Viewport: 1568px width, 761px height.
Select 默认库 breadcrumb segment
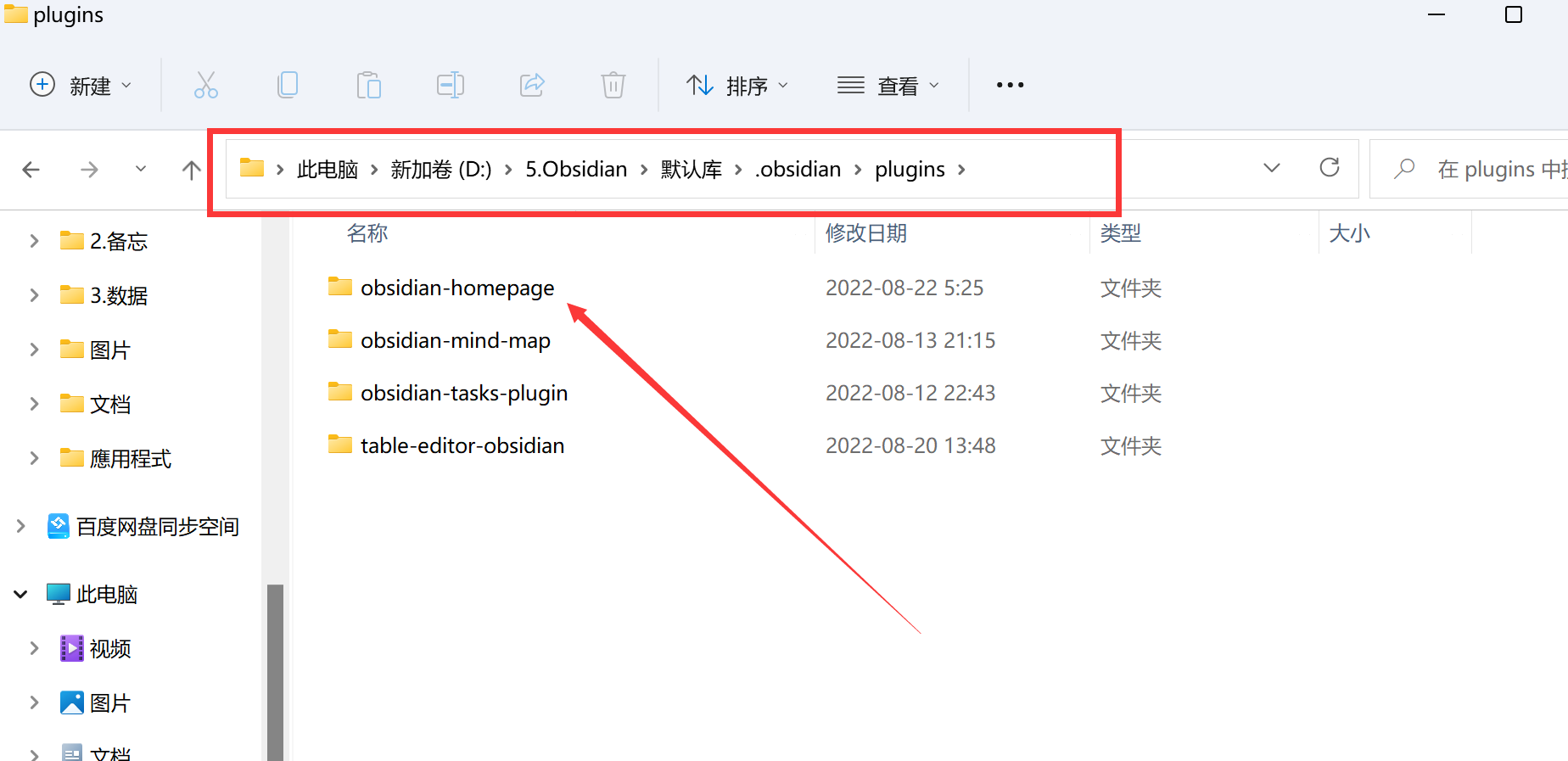[692, 170]
